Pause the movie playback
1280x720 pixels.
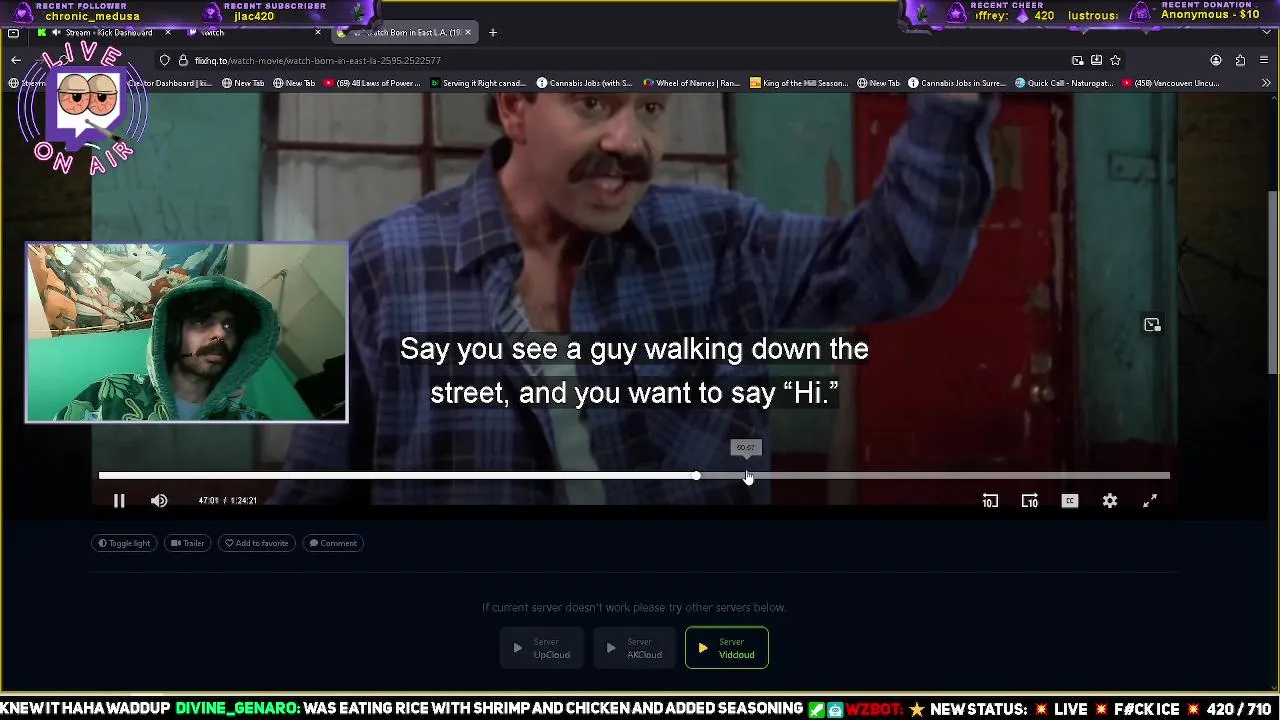(119, 501)
